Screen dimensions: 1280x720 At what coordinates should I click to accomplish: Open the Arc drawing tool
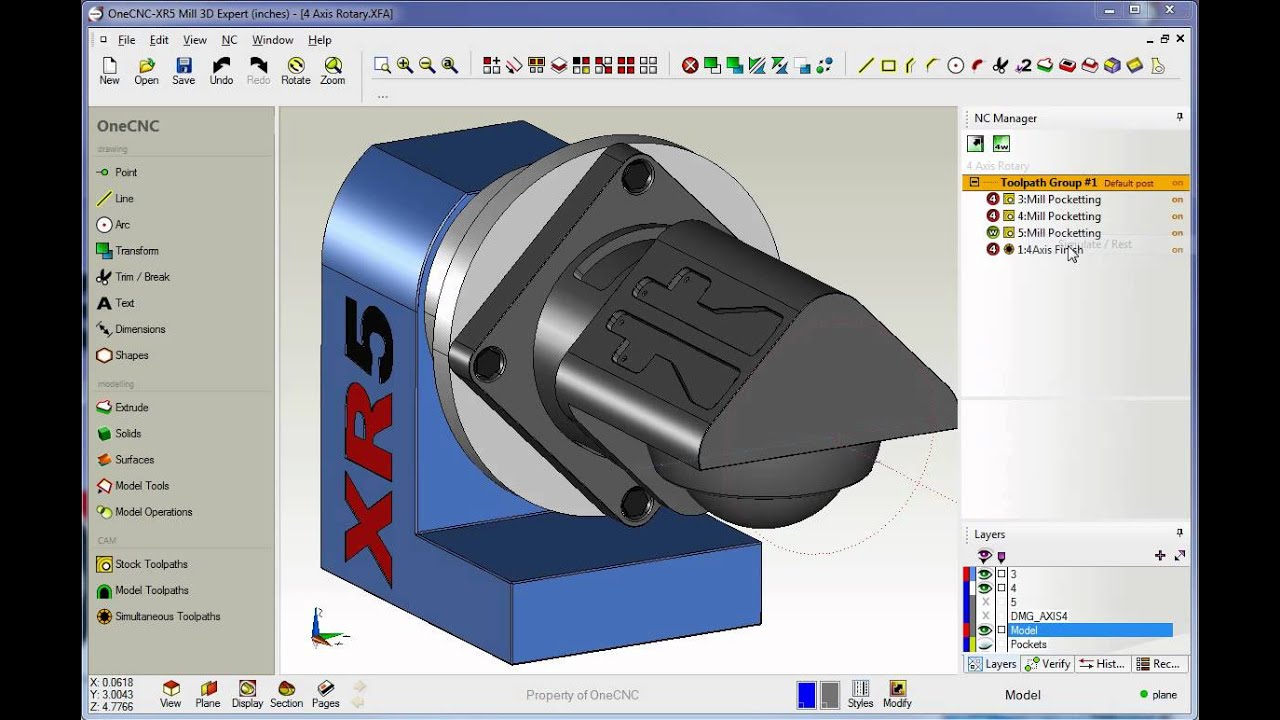pyautogui.click(x=113, y=225)
